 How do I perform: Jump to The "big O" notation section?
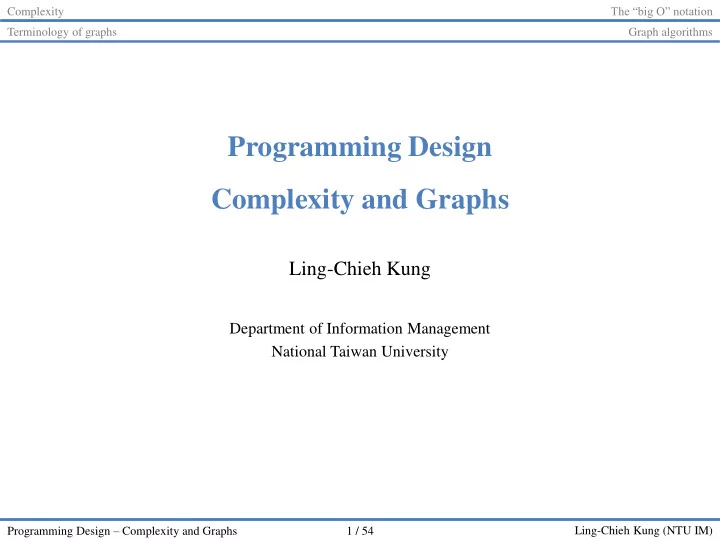(661, 11)
